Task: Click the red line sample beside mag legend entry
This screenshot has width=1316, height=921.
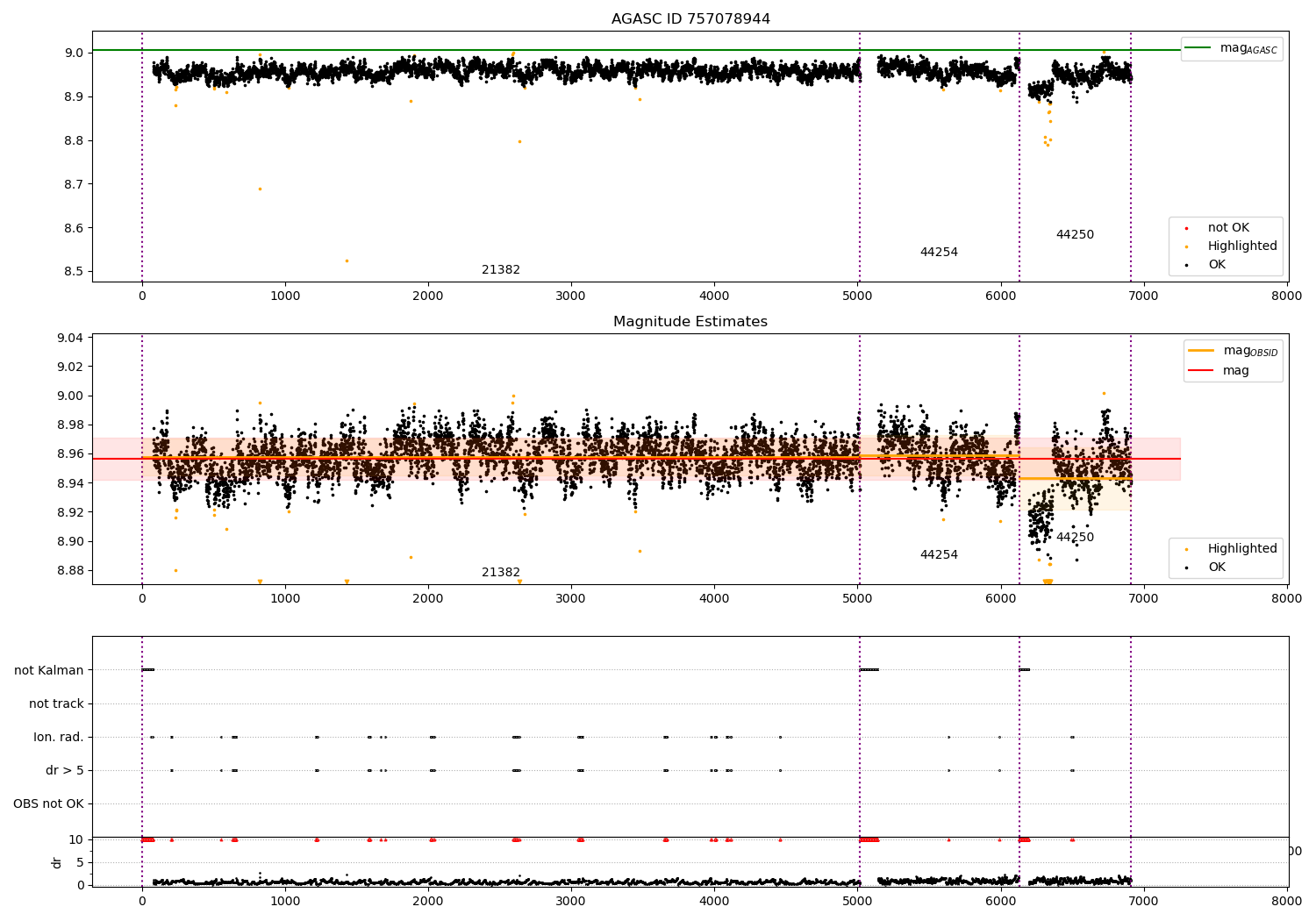Action: pos(1201,371)
